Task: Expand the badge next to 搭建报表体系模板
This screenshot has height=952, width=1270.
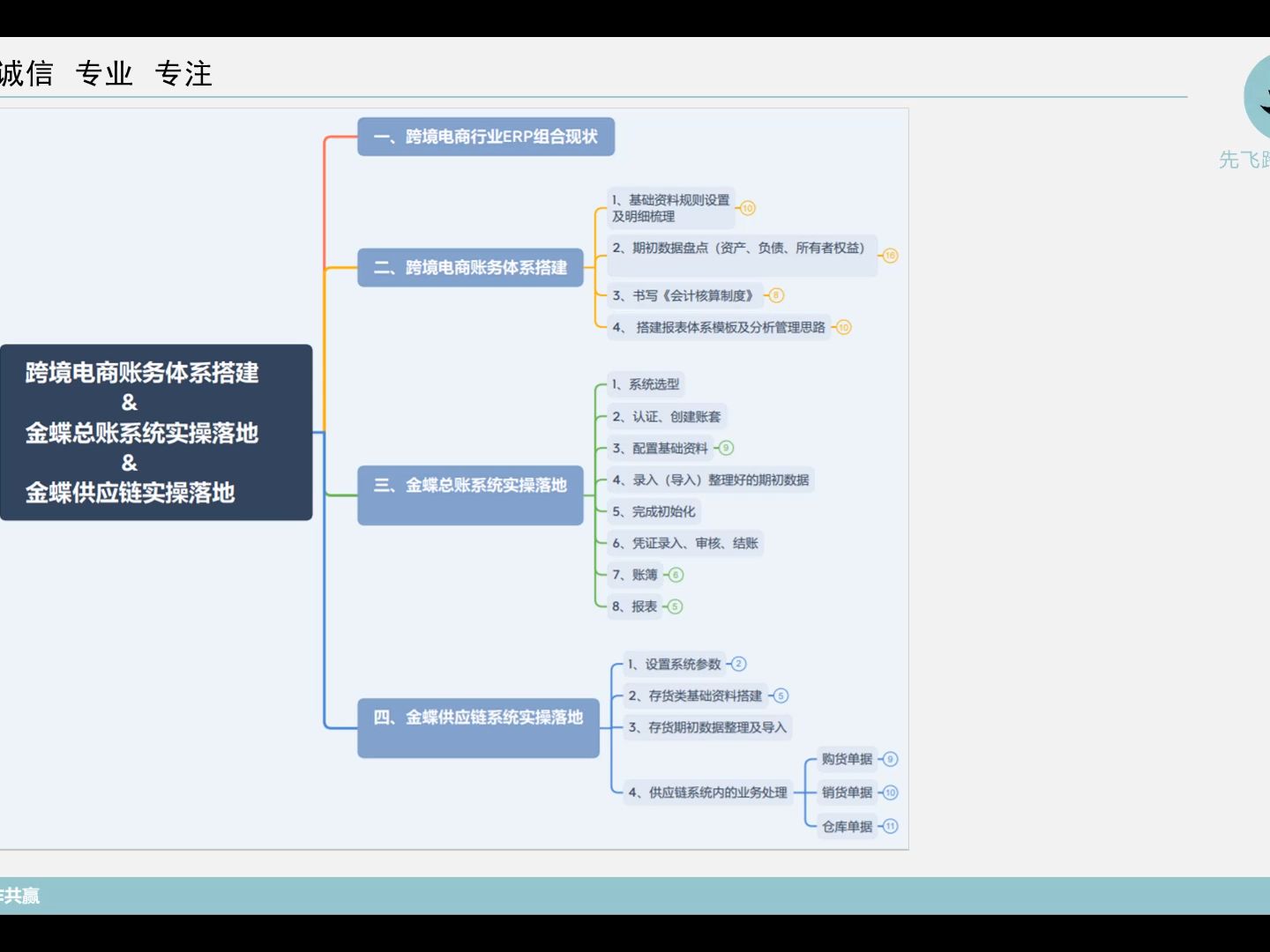Action: coord(843,327)
